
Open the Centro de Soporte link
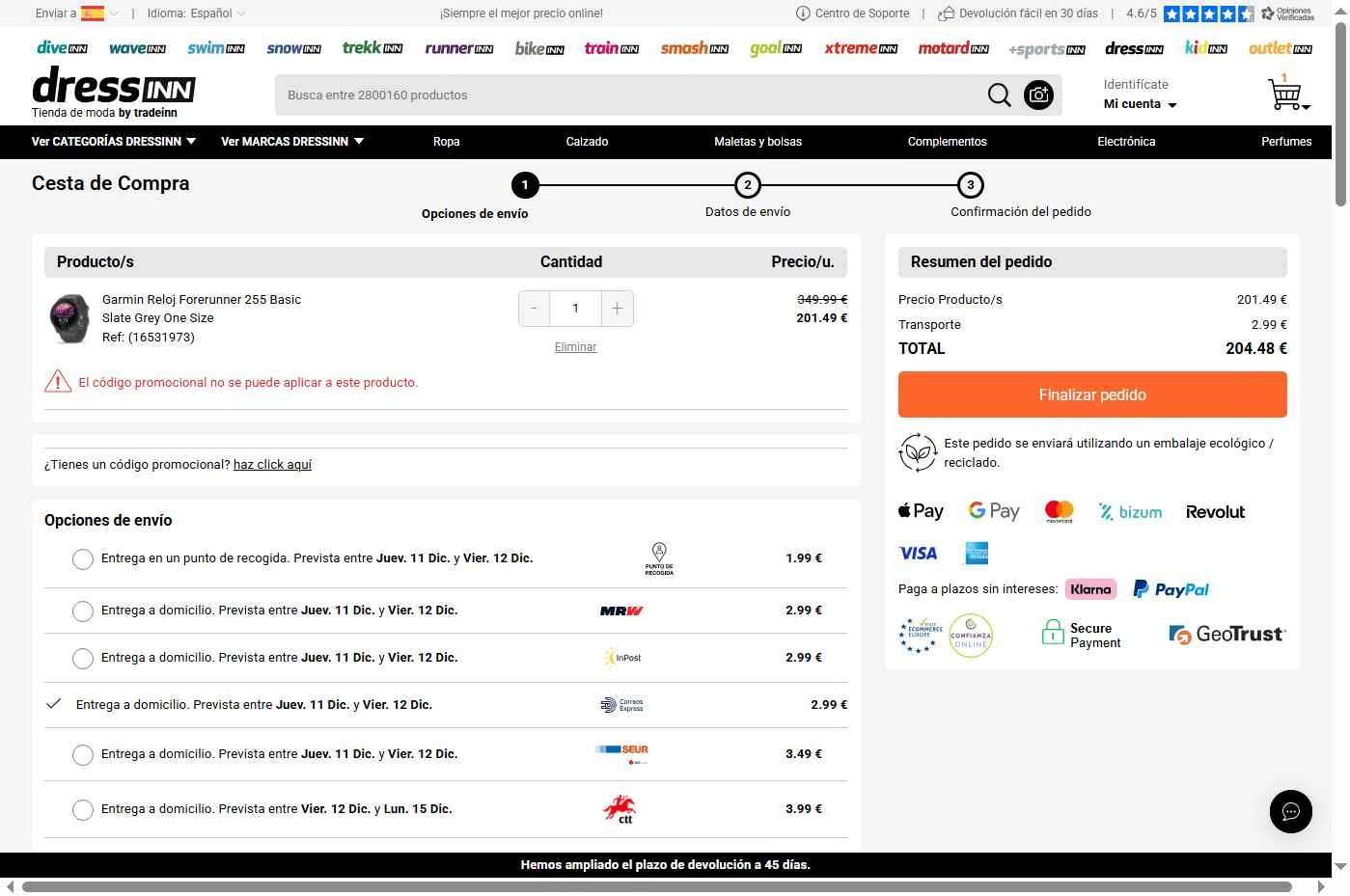[x=853, y=14]
